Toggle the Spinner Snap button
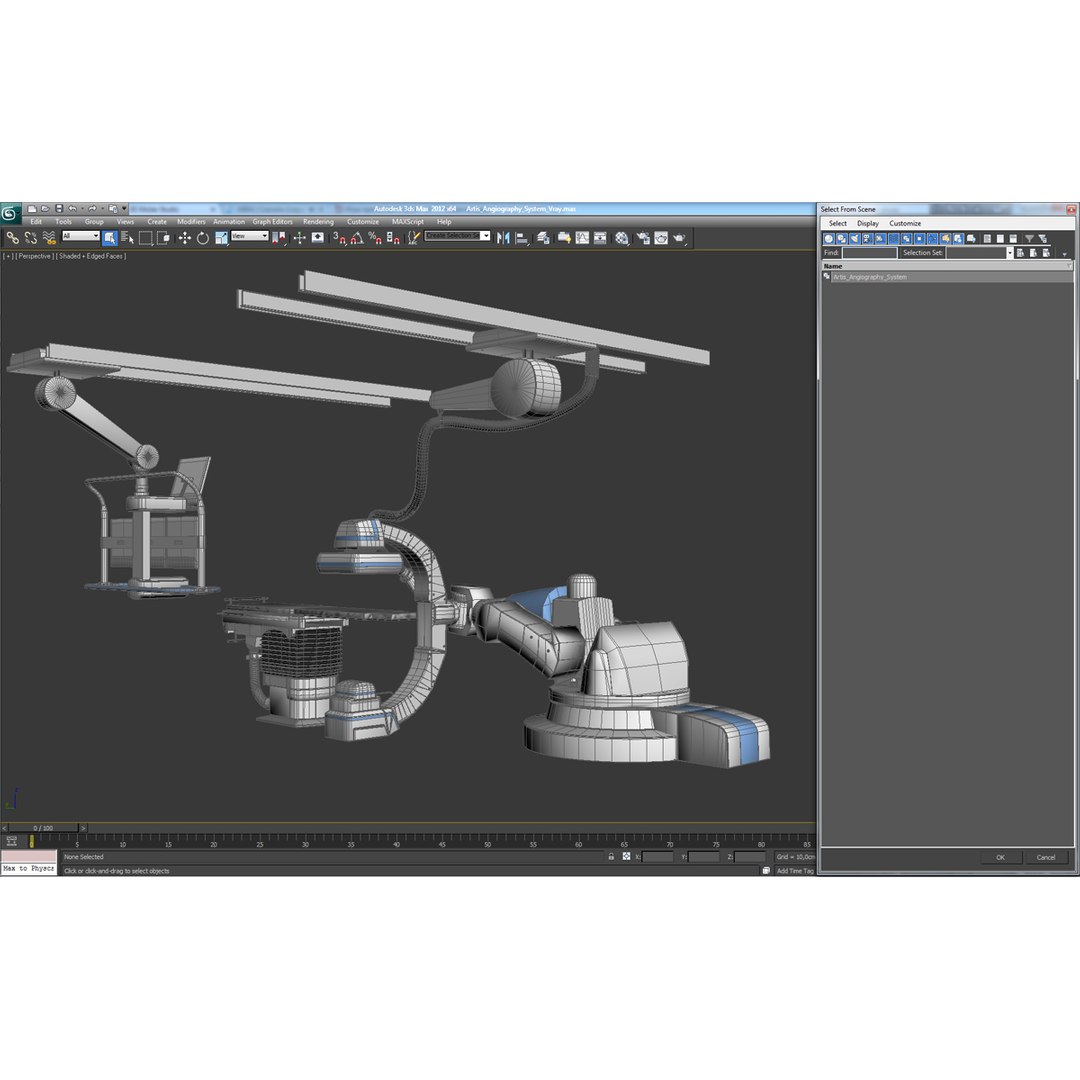The width and height of the screenshot is (1080, 1080). click(x=393, y=238)
